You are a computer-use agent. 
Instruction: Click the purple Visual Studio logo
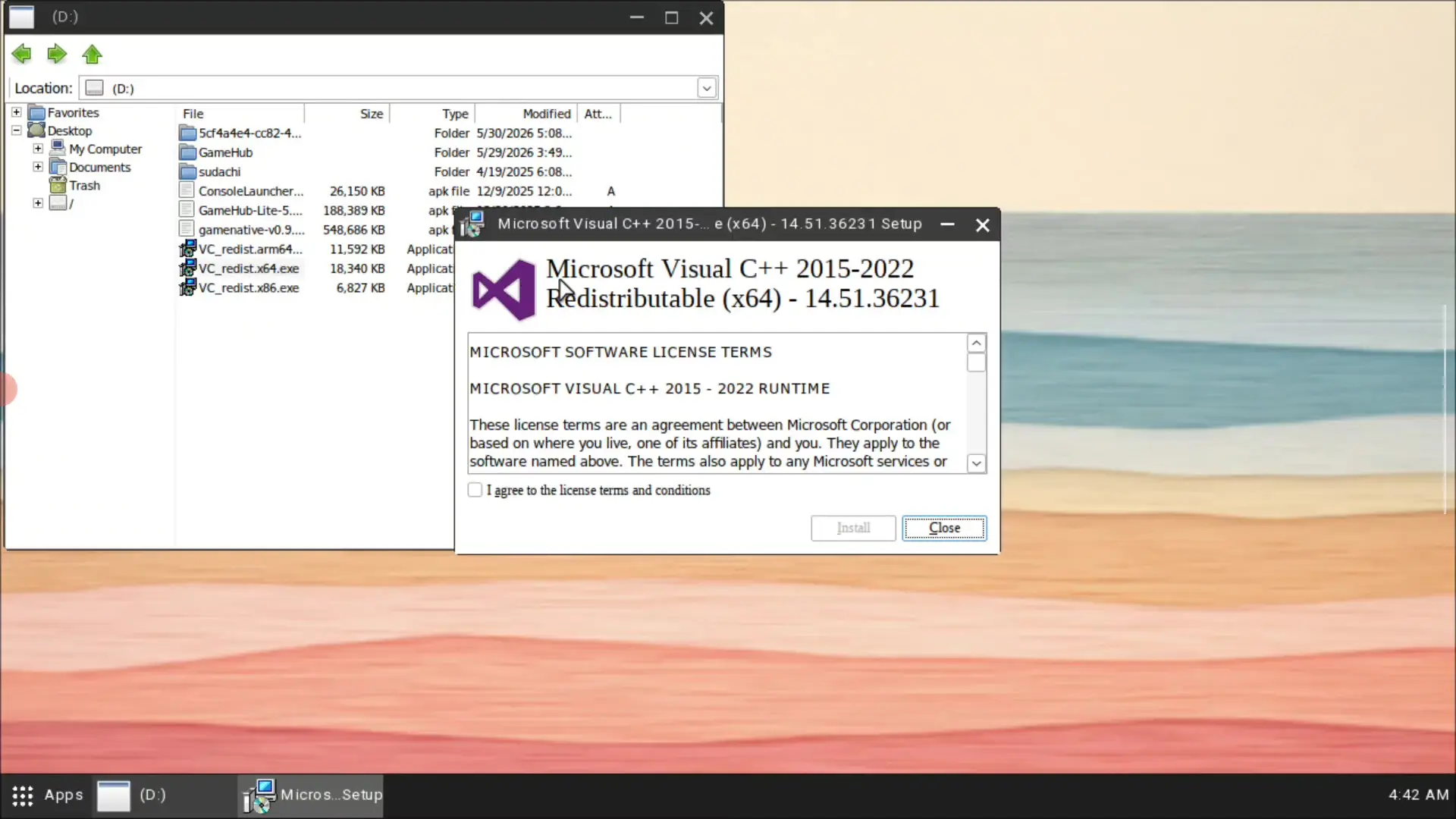(504, 289)
